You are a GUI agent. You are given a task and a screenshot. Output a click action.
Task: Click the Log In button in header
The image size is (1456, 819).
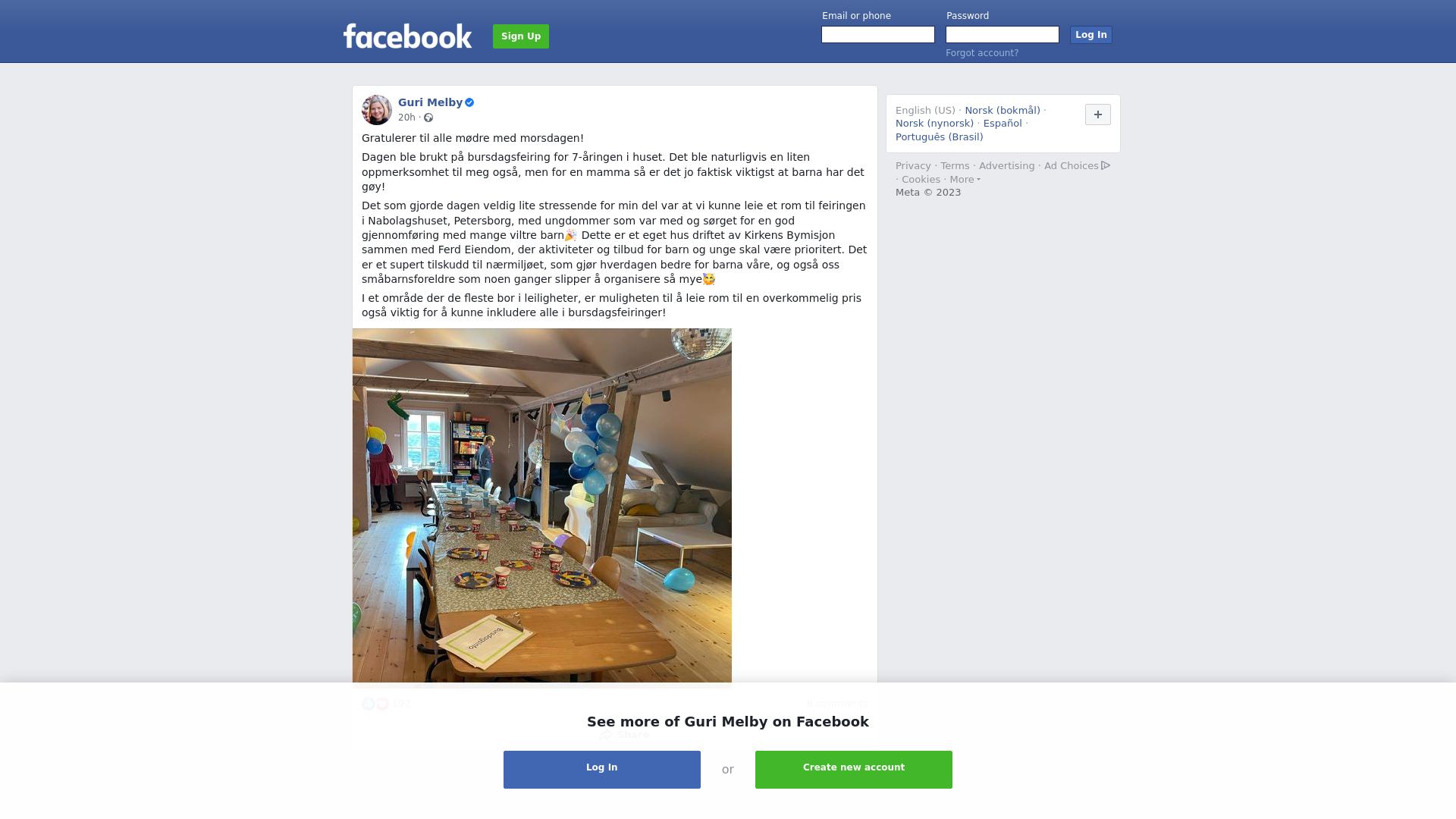click(x=1091, y=35)
